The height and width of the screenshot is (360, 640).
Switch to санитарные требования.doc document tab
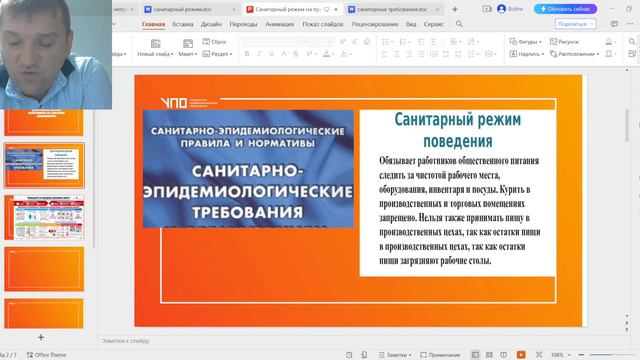(x=393, y=9)
